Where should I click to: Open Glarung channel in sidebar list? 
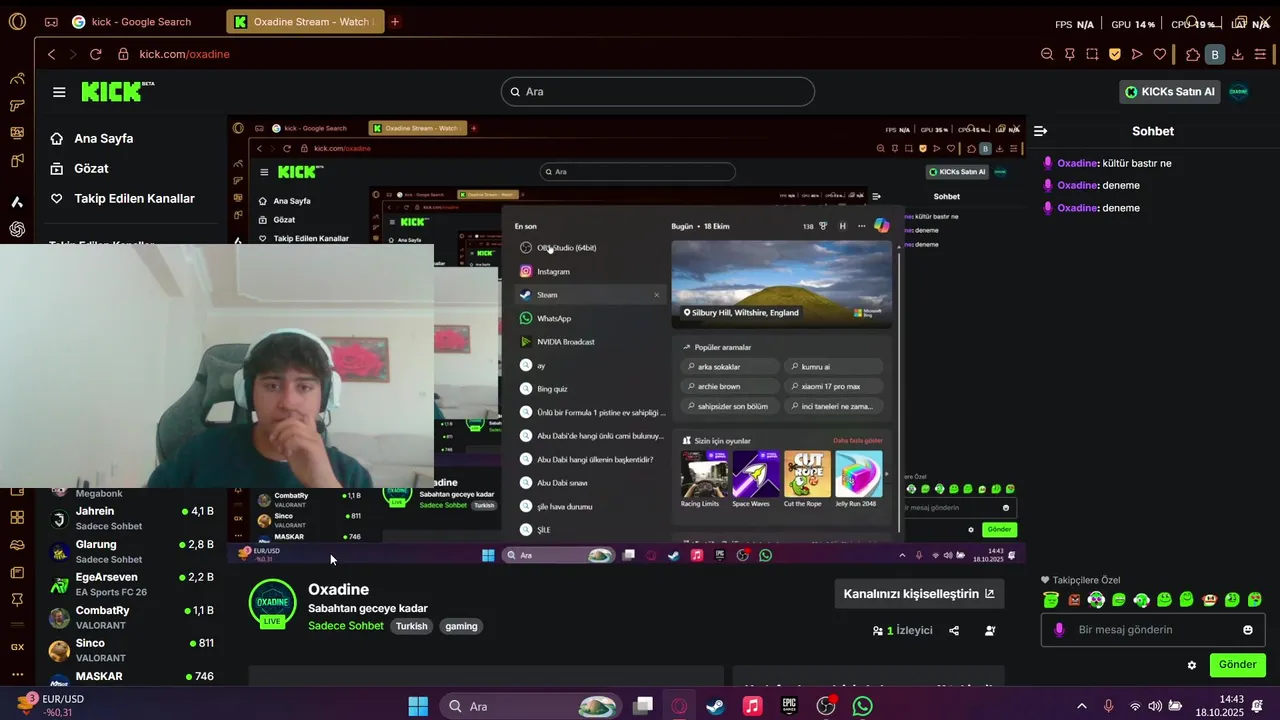(132, 551)
